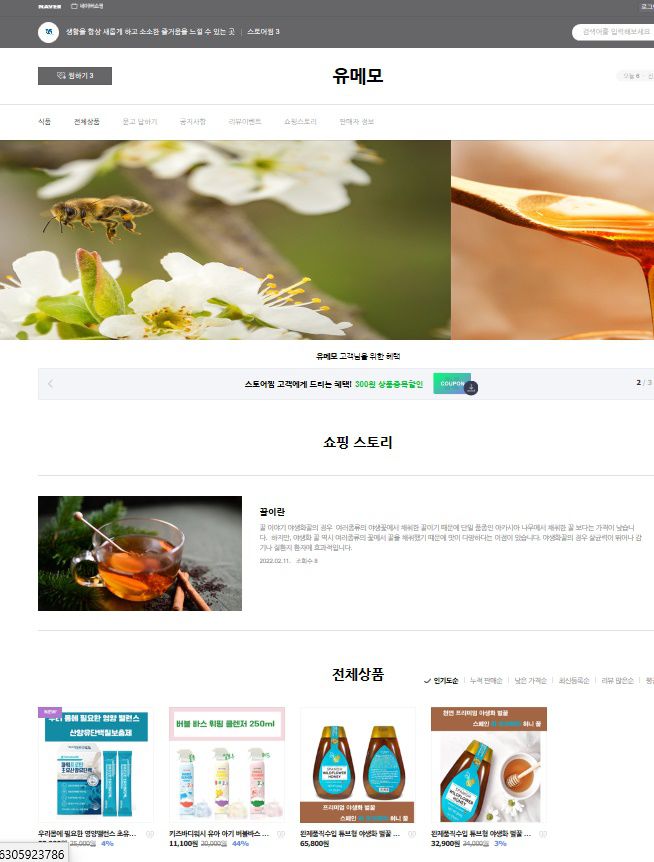
Task: Open the 꿀이란 shopping story title
Action: click(x=272, y=511)
